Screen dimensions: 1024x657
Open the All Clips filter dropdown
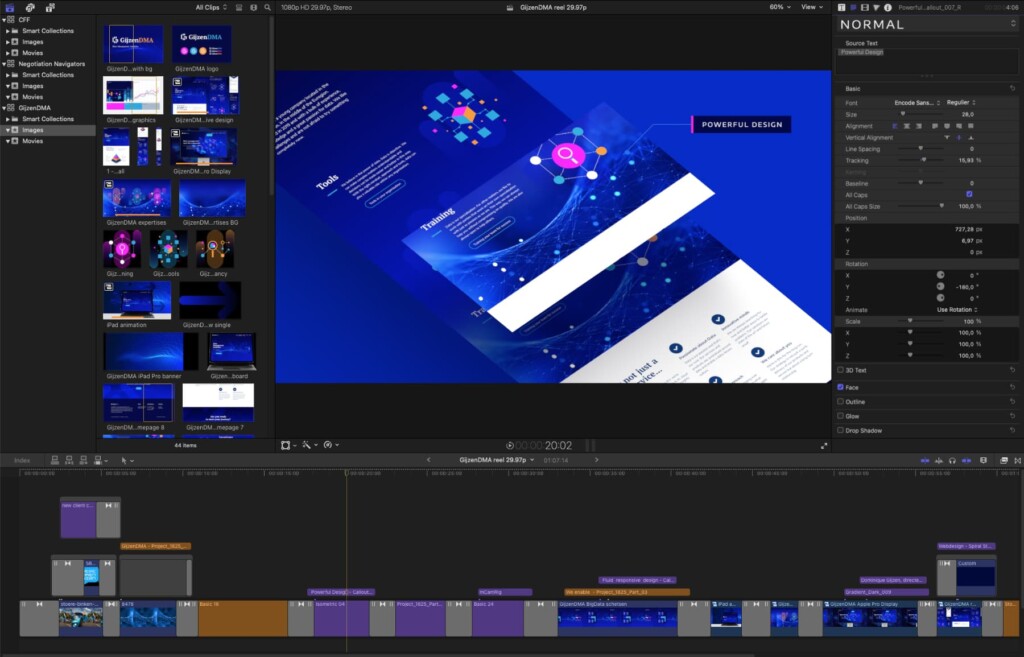211,7
